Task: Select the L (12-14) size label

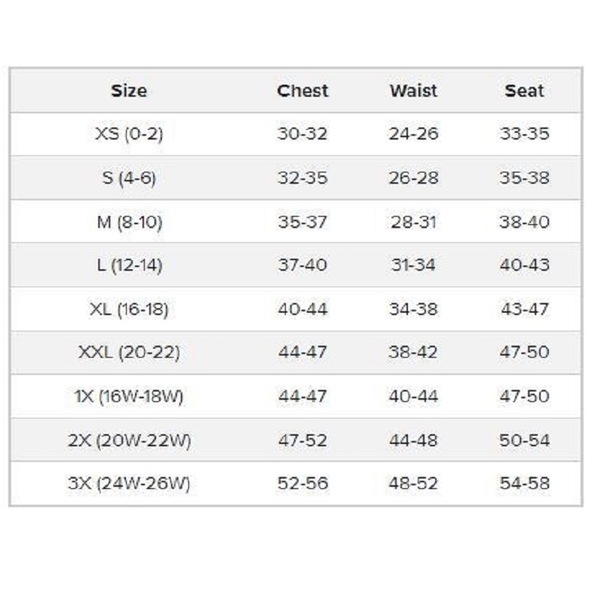Action: pyautogui.click(x=129, y=265)
